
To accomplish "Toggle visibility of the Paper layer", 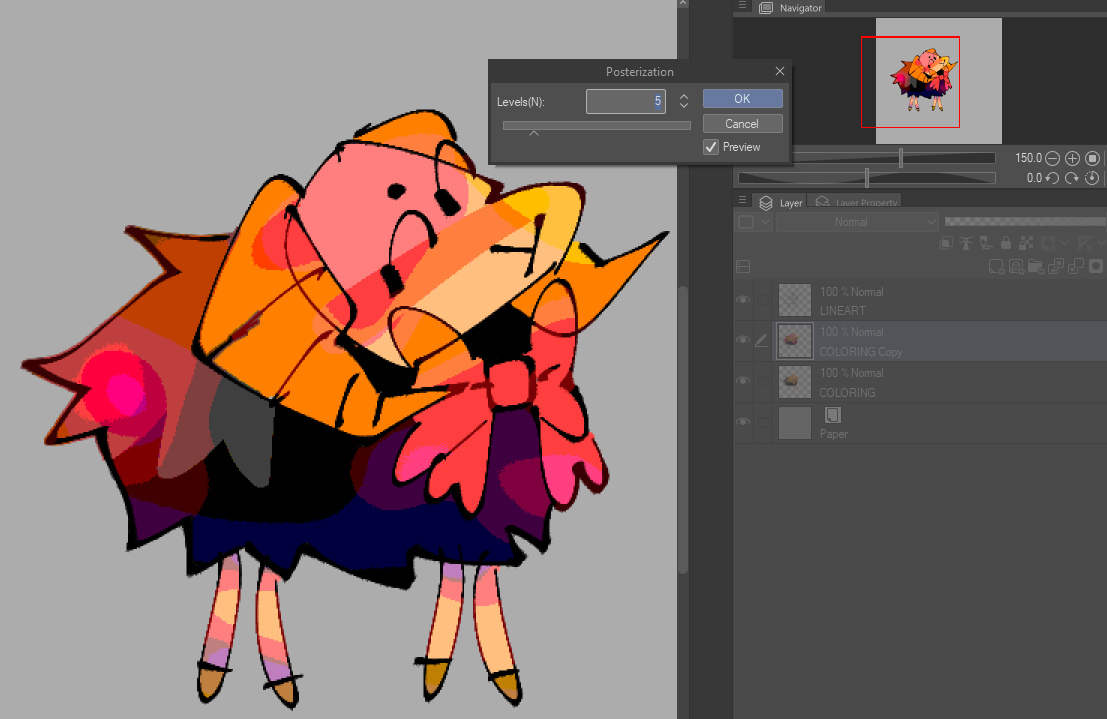I will [743, 422].
